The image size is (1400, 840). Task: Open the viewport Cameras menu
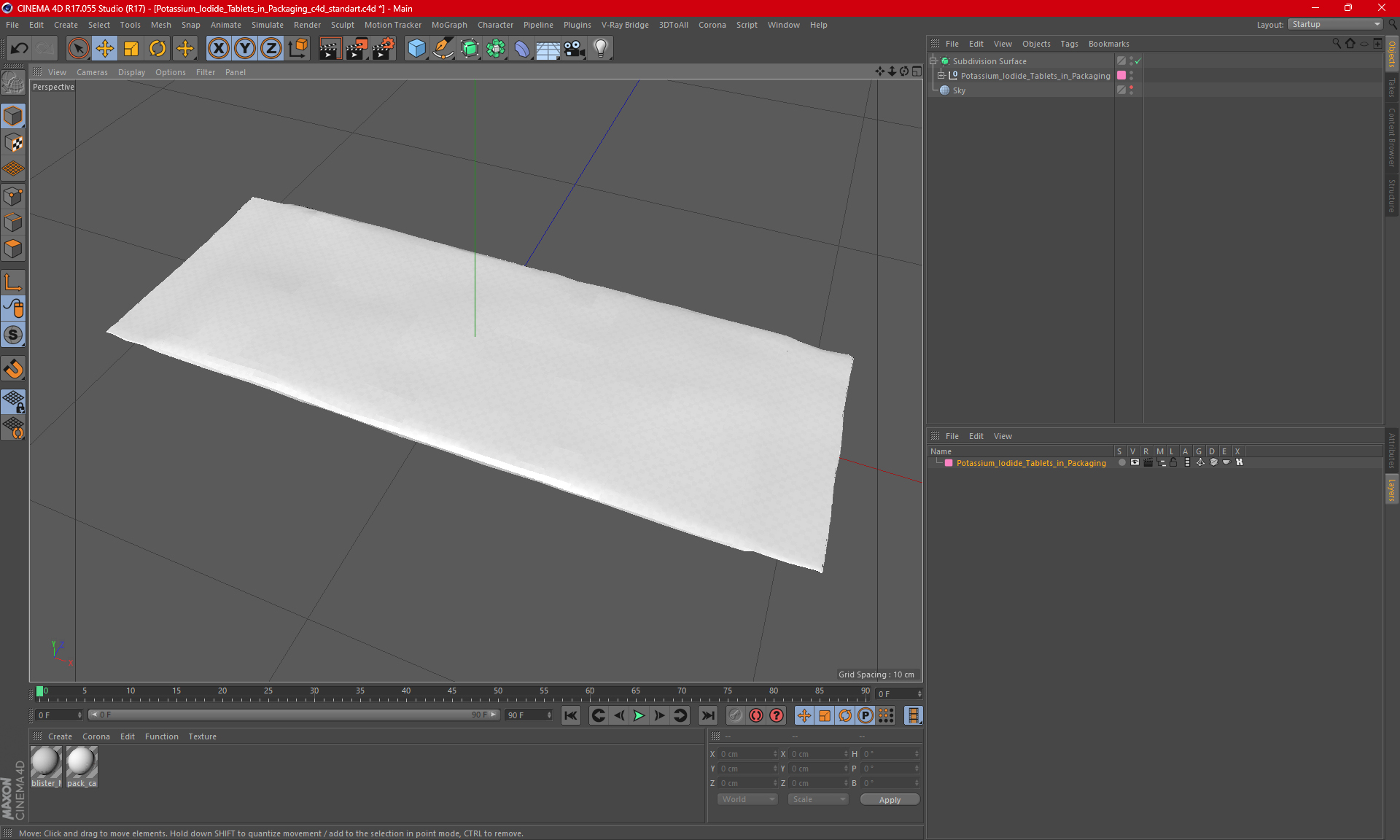pyautogui.click(x=92, y=72)
